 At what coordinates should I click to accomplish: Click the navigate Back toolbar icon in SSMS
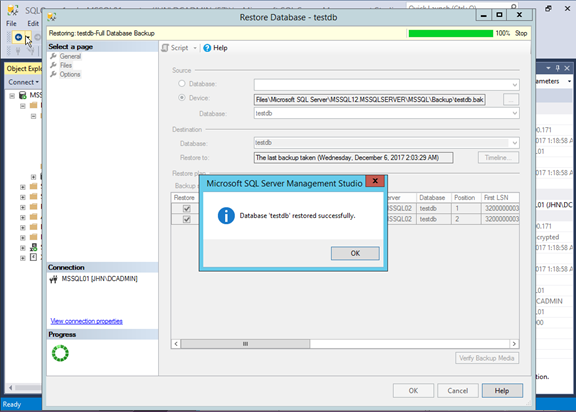[x=18, y=37]
